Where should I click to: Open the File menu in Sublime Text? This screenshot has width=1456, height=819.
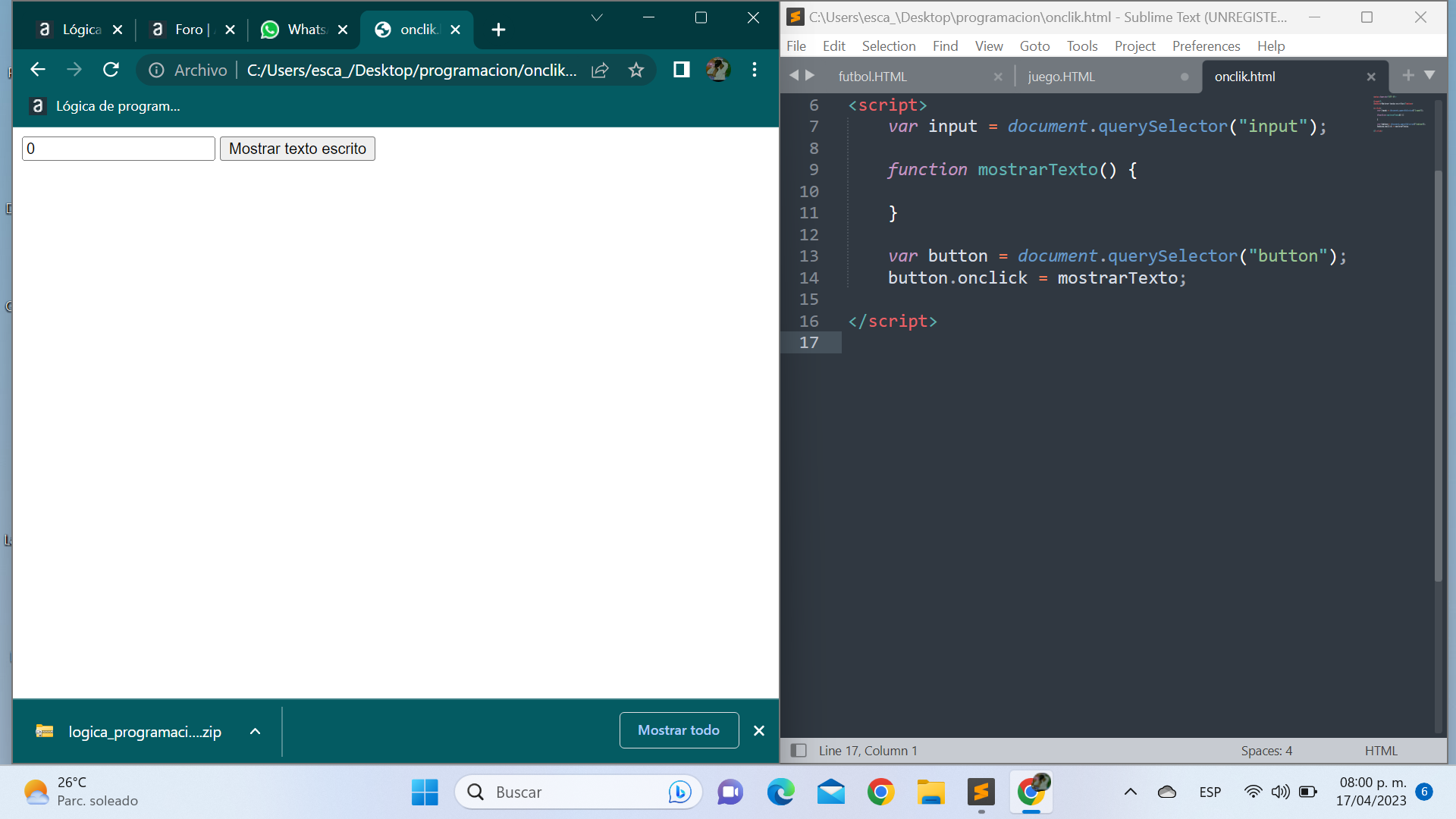point(796,46)
